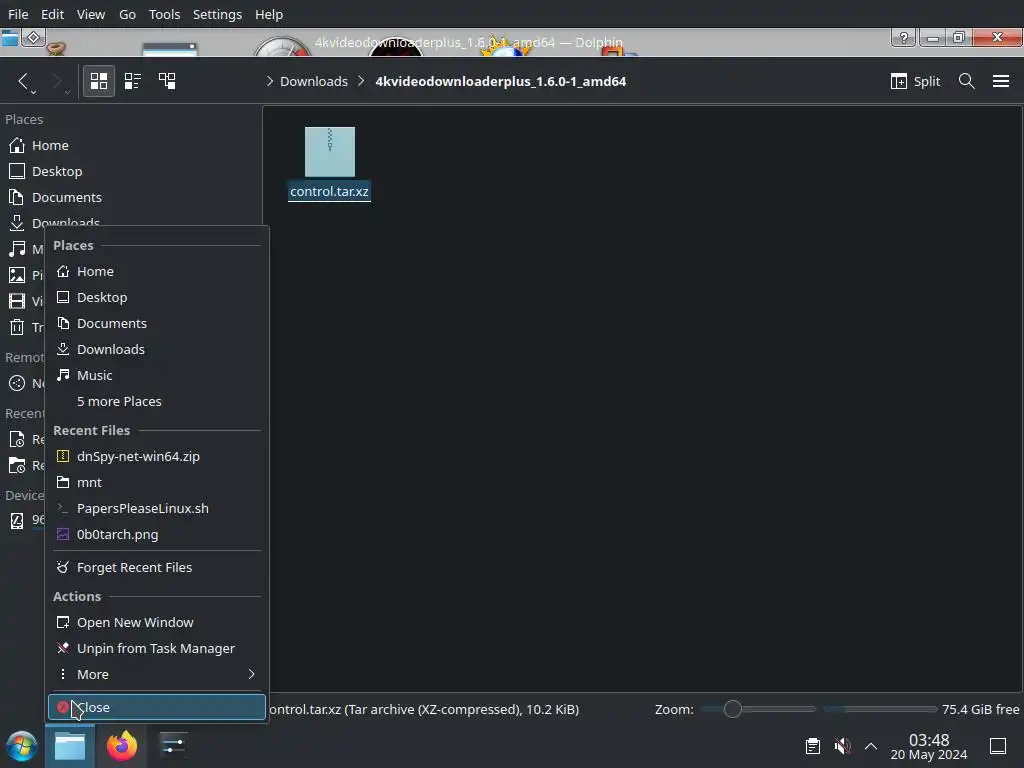
Task: Toggle Split view
Action: [916, 81]
